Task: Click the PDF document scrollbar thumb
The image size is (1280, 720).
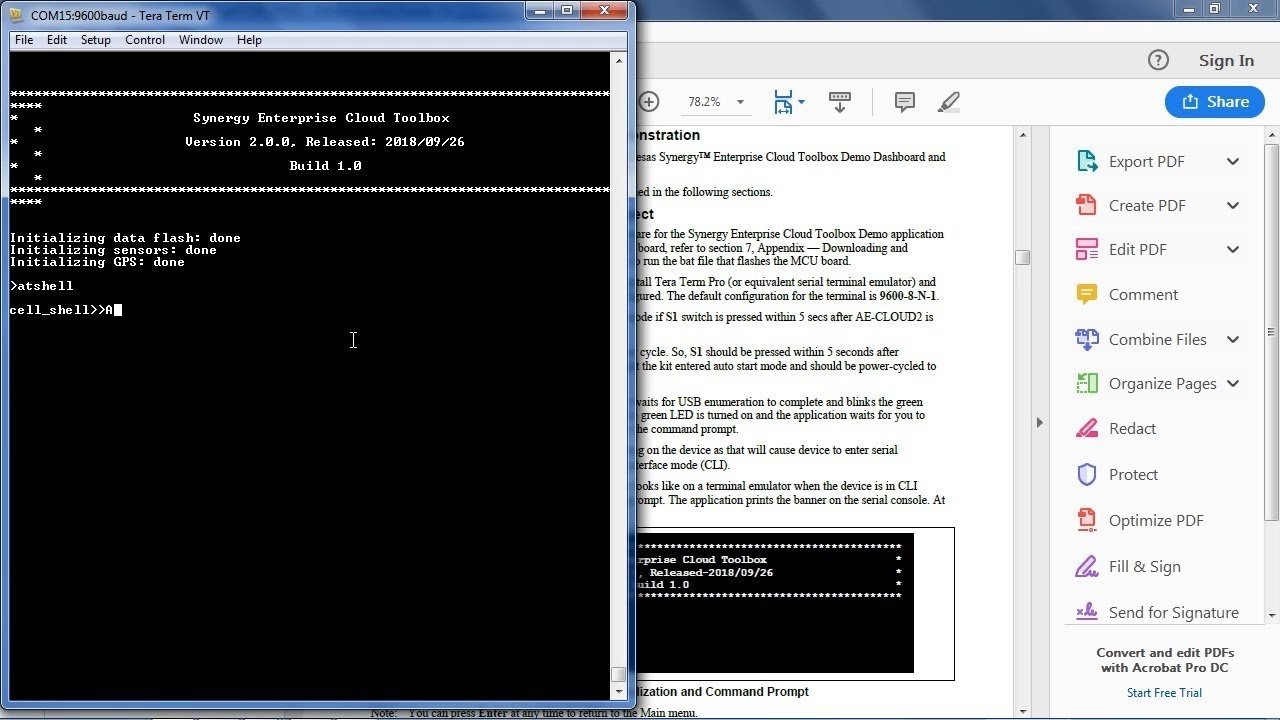Action: pyautogui.click(x=1022, y=257)
